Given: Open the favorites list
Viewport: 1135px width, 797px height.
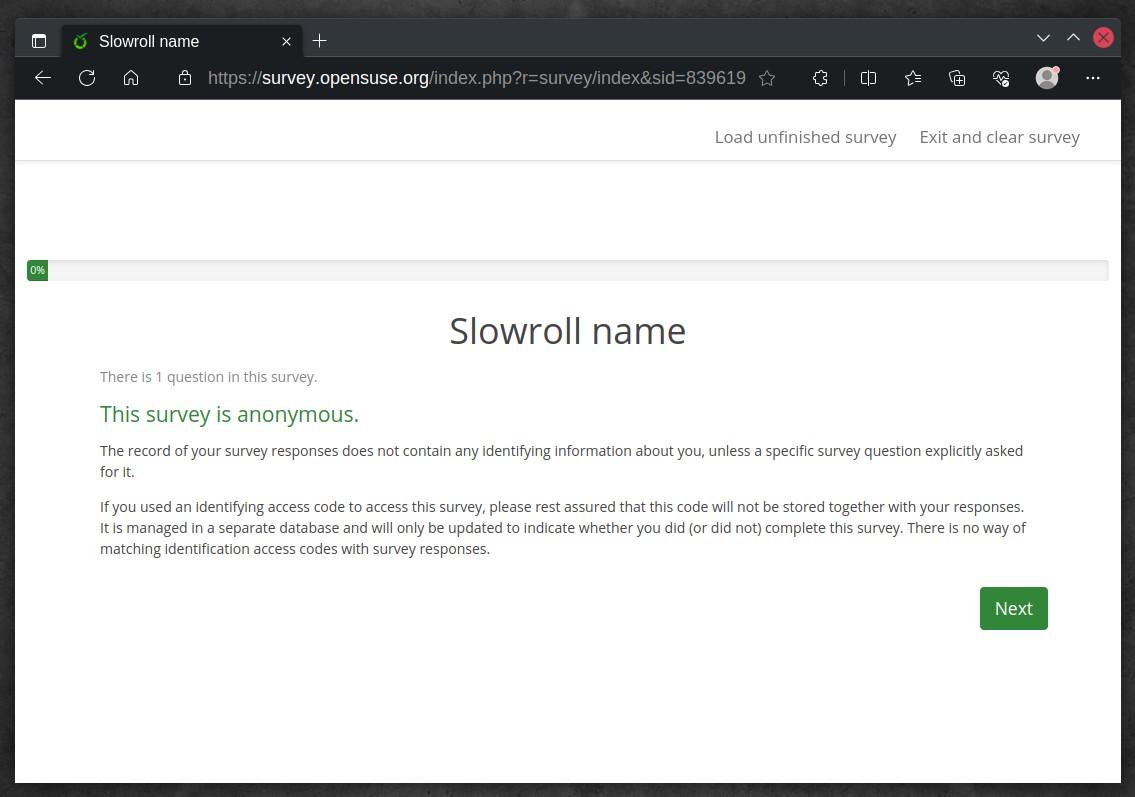Looking at the screenshot, I should tap(914, 78).
